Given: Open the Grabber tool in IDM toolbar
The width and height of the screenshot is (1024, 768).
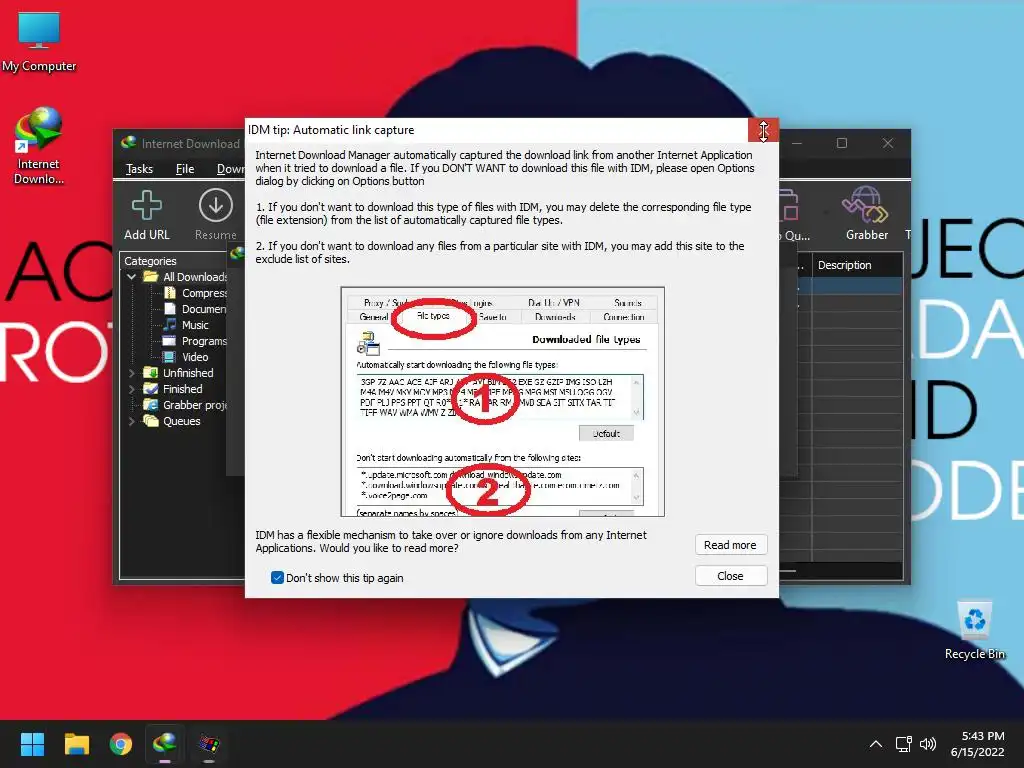Looking at the screenshot, I should (x=867, y=214).
